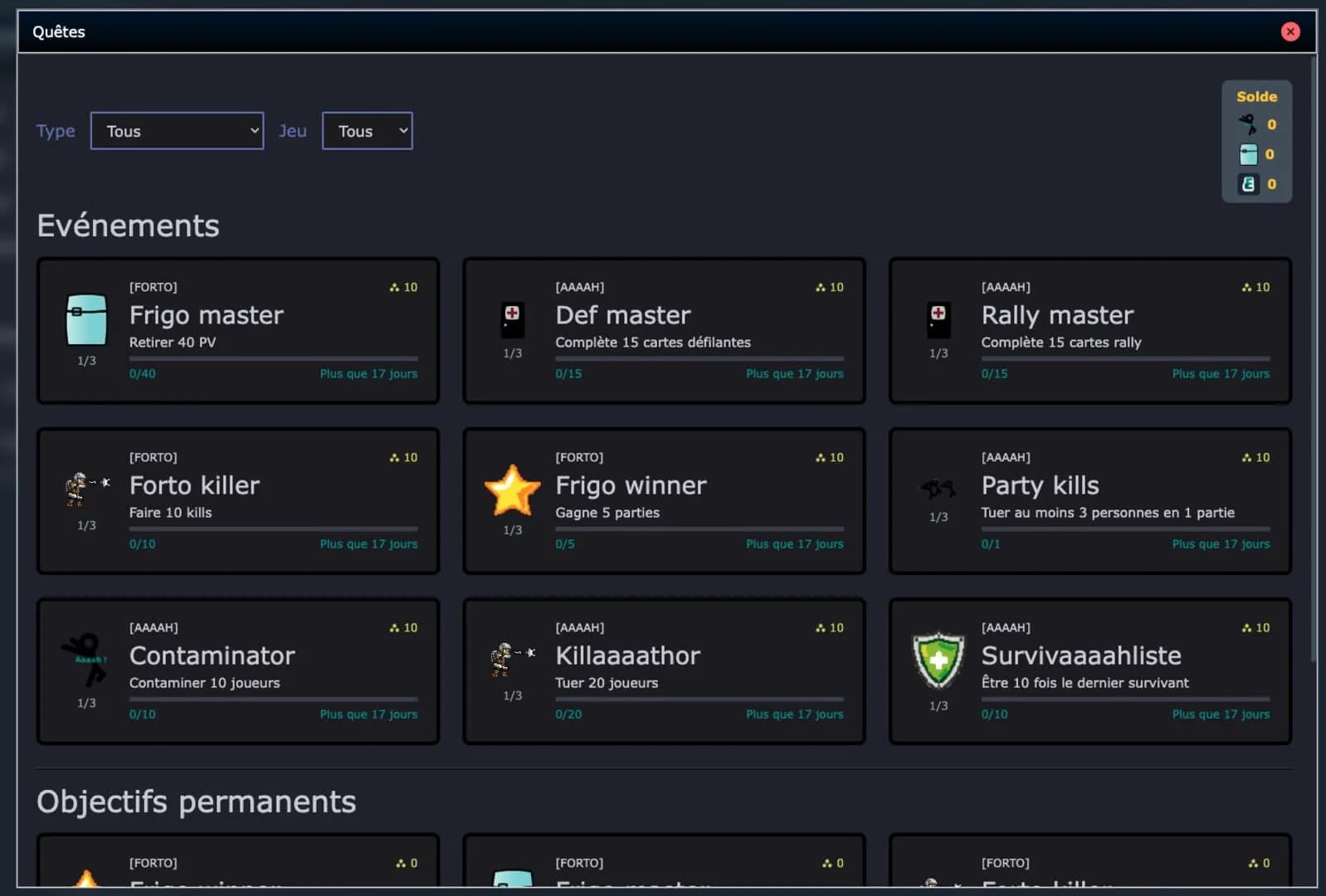Screen dimensions: 1326x896
Task: Select the Killaaaathor quest title
Action: point(627,655)
